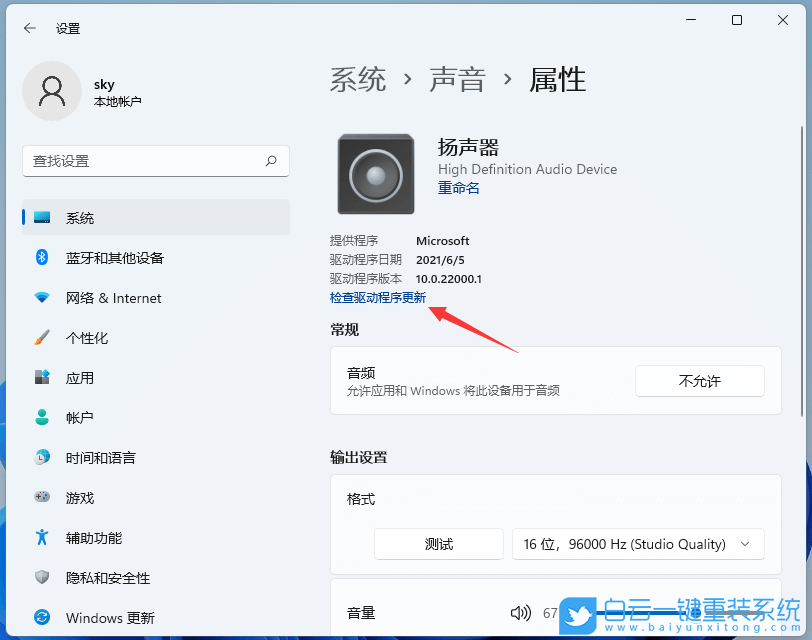This screenshot has width=812, height=640.
Task: Click the 不允许 disallow audio button
Action: click(x=699, y=381)
